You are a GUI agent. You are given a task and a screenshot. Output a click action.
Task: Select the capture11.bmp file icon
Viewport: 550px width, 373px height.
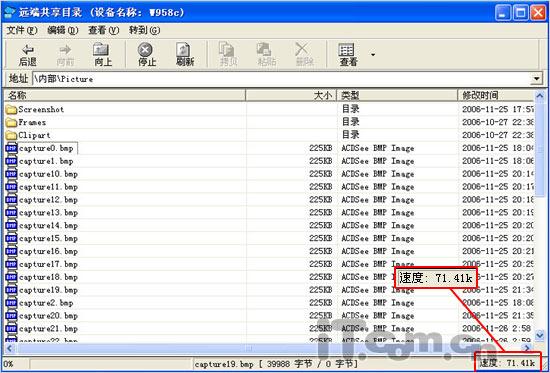(x=12, y=187)
